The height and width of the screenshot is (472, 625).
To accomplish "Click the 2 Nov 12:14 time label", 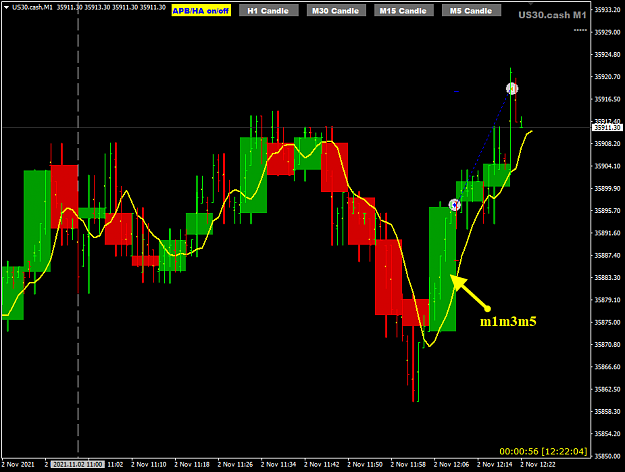I will pos(495,464).
